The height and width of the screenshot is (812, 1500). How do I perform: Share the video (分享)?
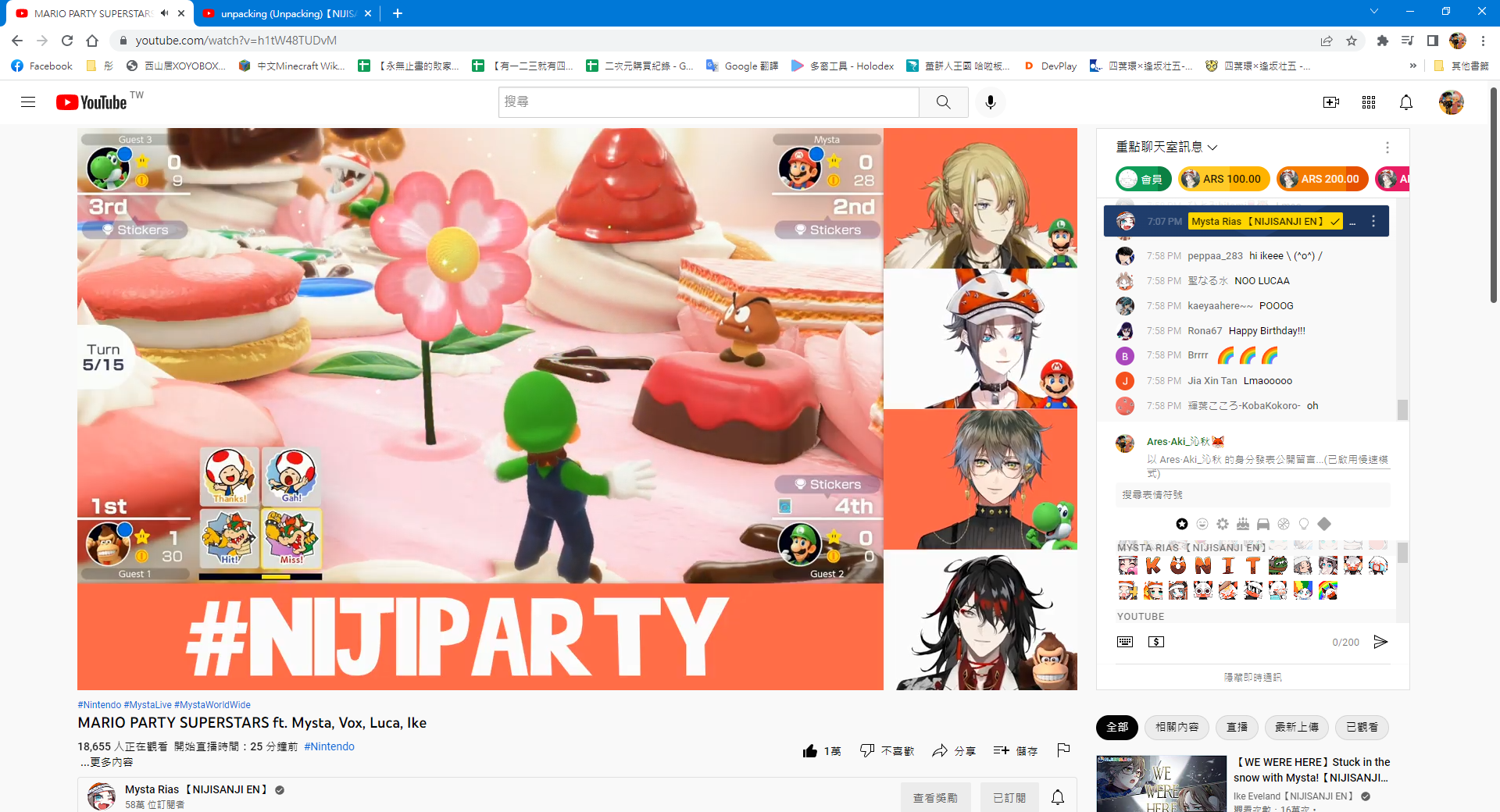954,751
